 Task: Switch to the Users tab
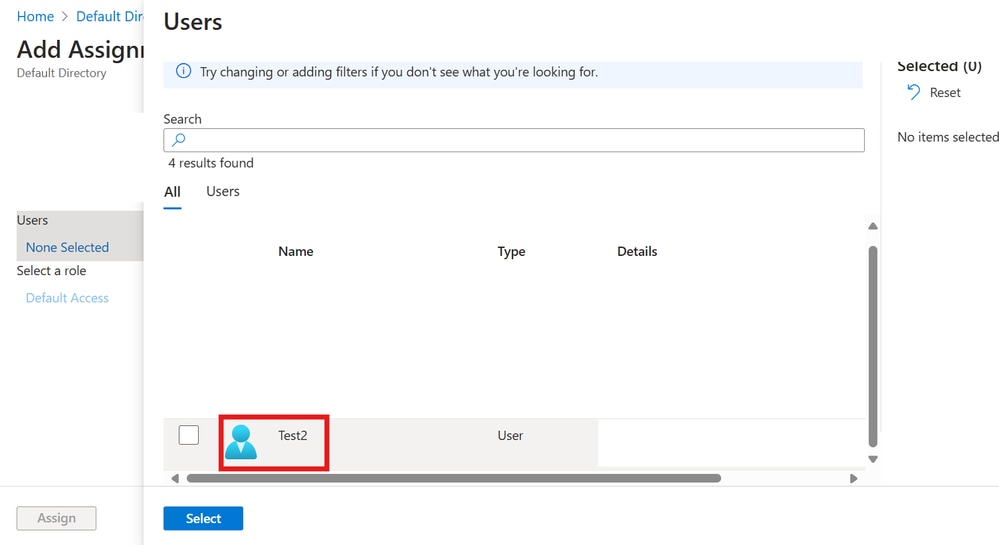click(x=223, y=191)
